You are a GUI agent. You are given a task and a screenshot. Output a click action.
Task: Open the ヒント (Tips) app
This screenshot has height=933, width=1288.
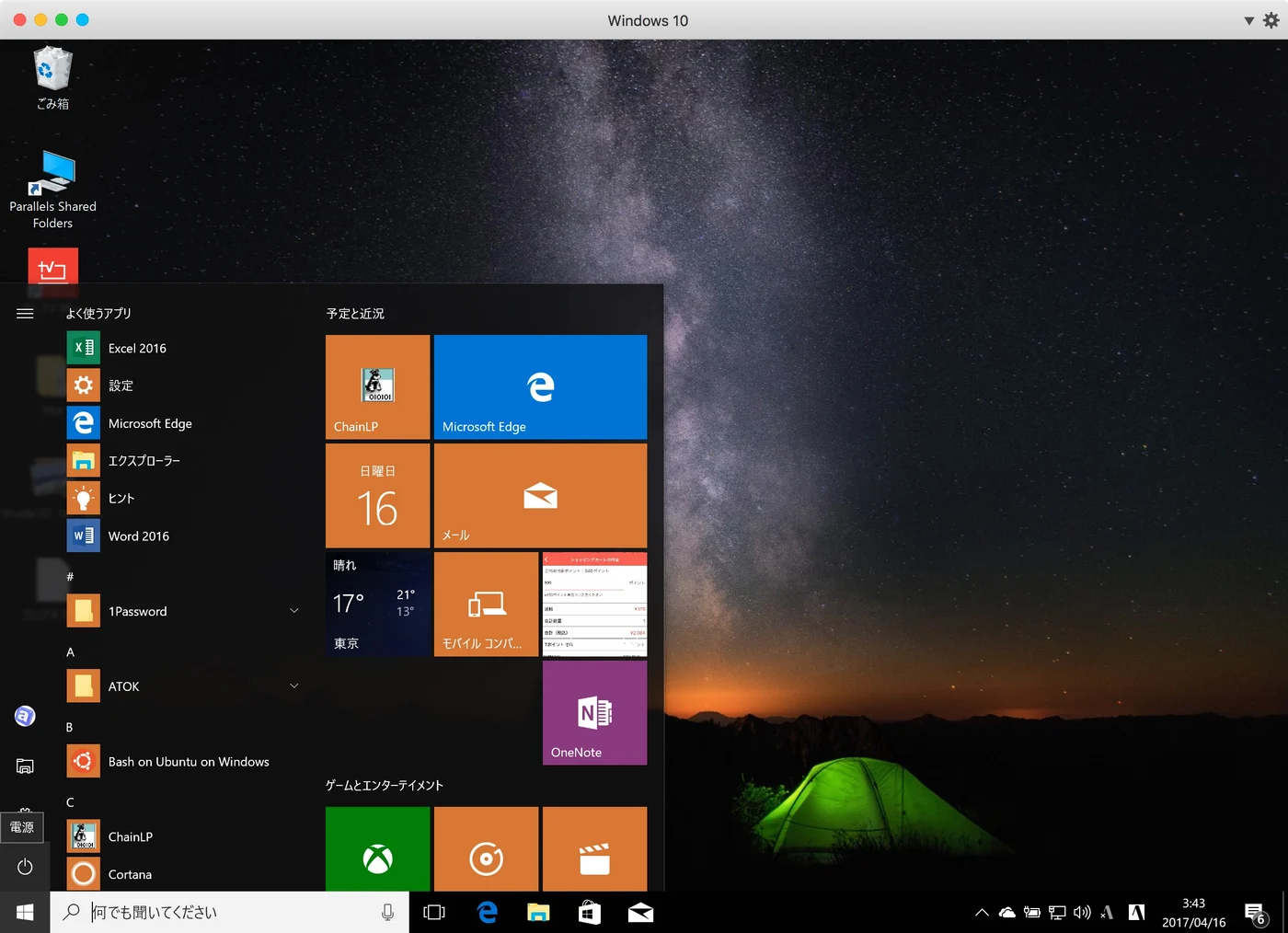(x=184, y=499)
